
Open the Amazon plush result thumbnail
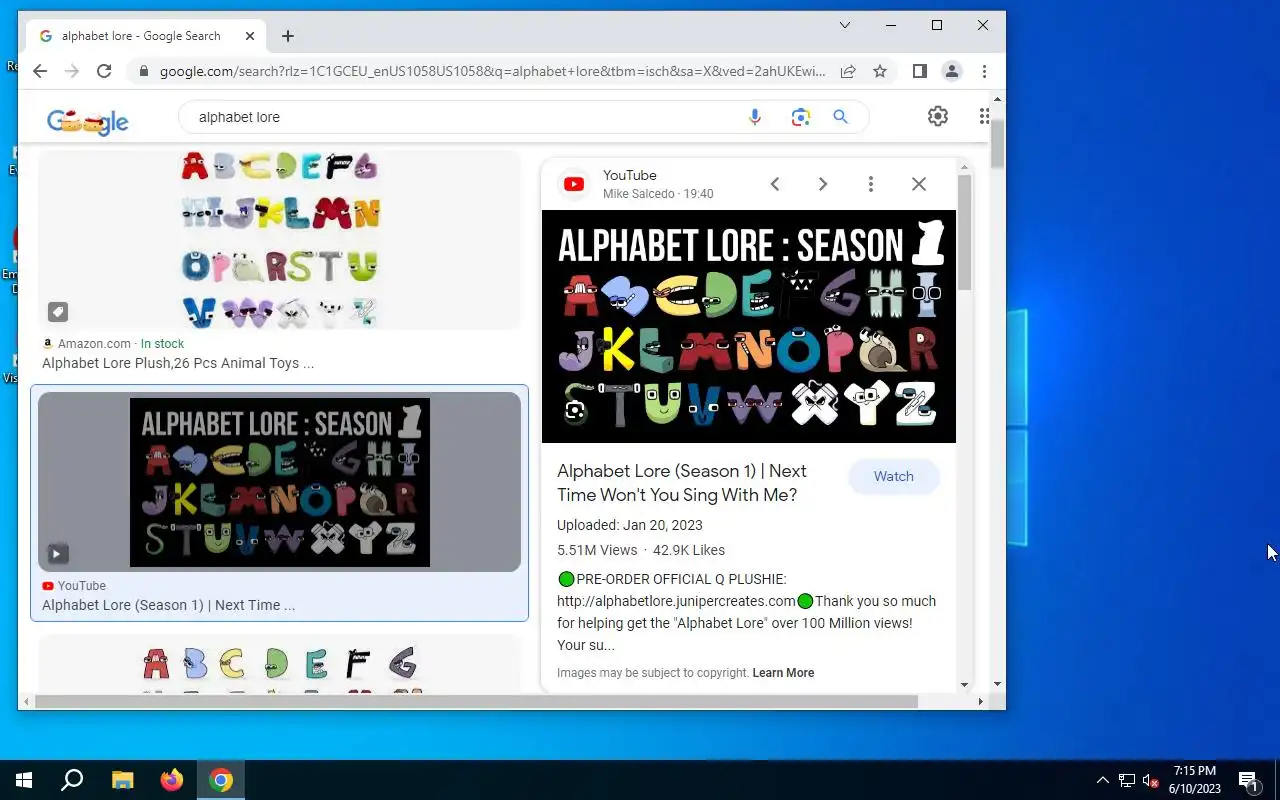tap(280, 240)
